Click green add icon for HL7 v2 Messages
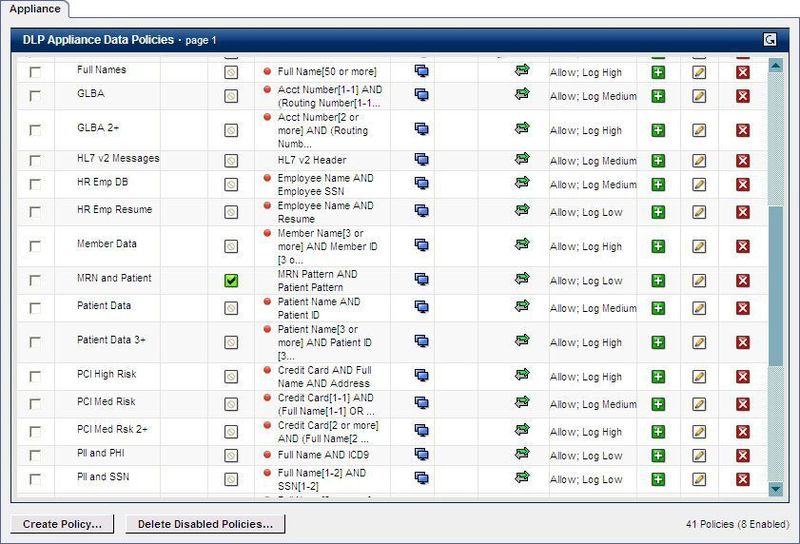 pos(658,161)
